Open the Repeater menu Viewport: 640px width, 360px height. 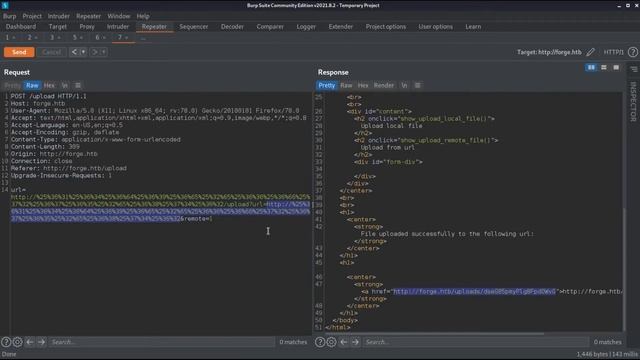click(89, 16)
